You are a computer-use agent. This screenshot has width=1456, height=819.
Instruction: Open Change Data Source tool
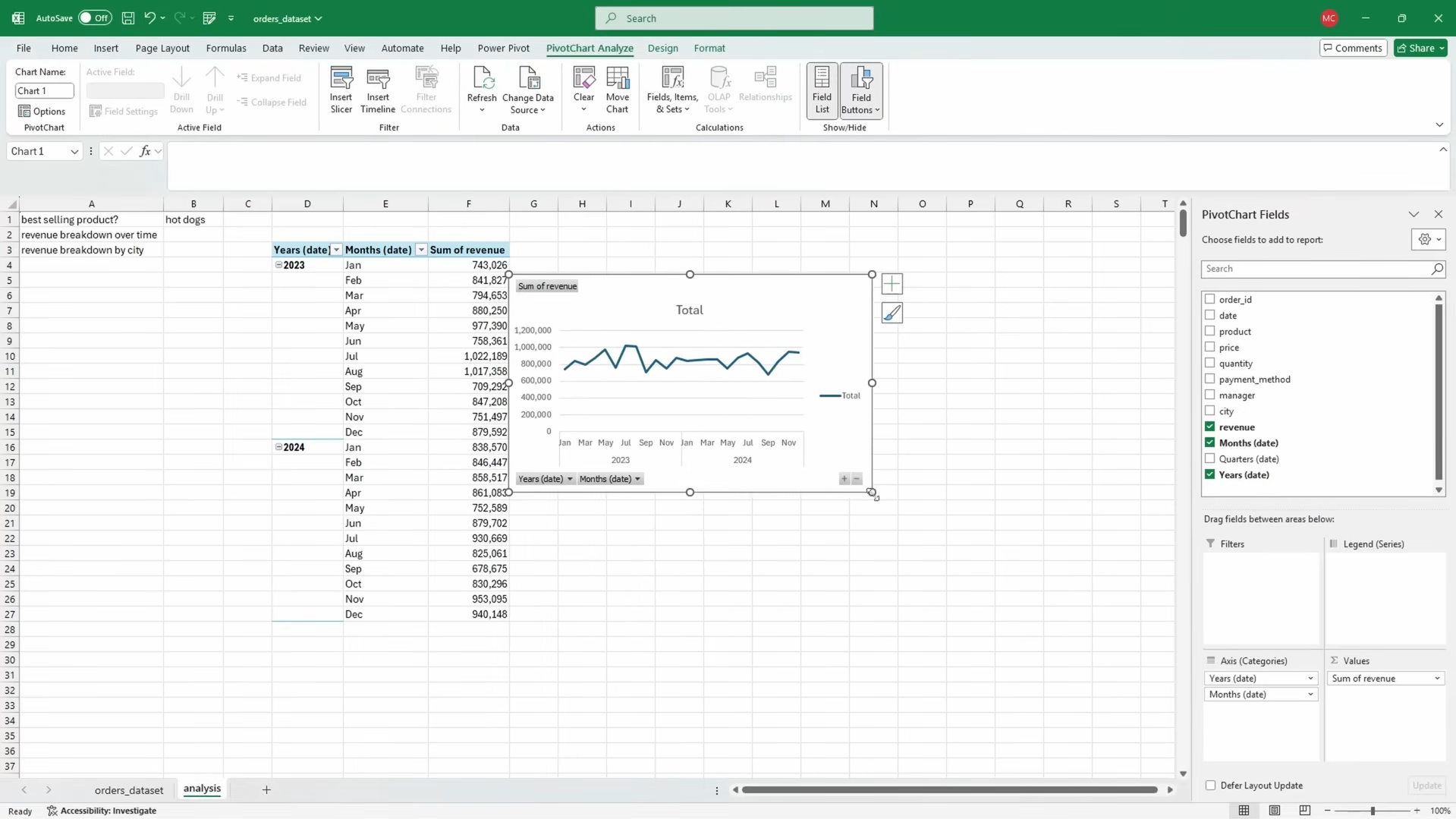point(528,90)
